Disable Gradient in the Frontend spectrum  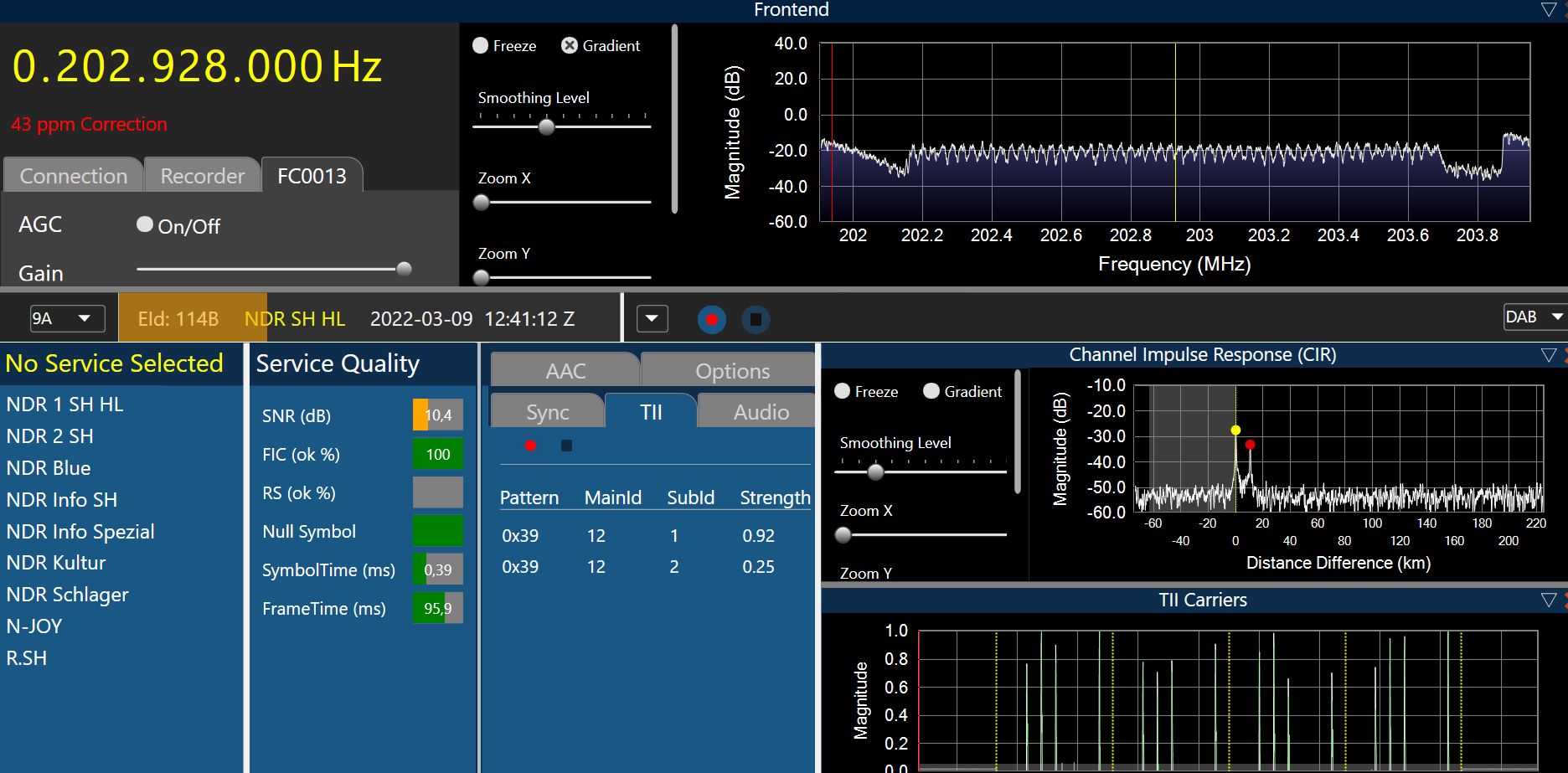click(x=570, y=46)
